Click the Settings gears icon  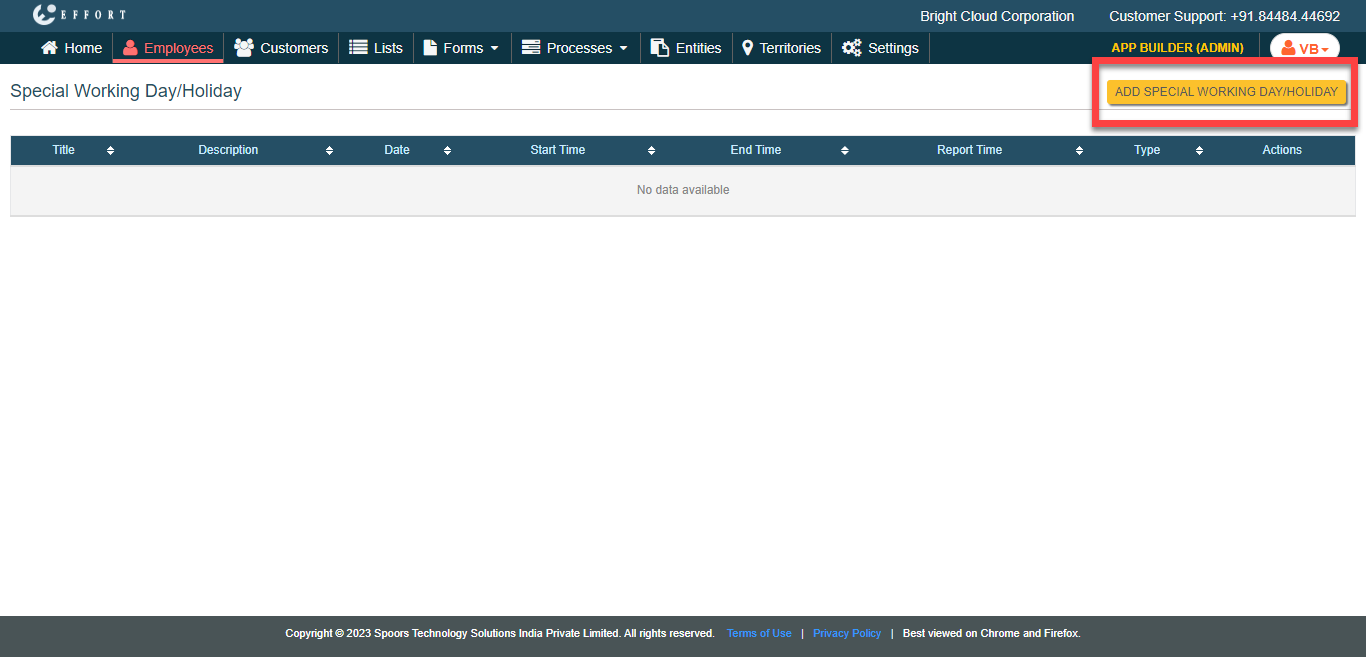(x=851, y=48)
